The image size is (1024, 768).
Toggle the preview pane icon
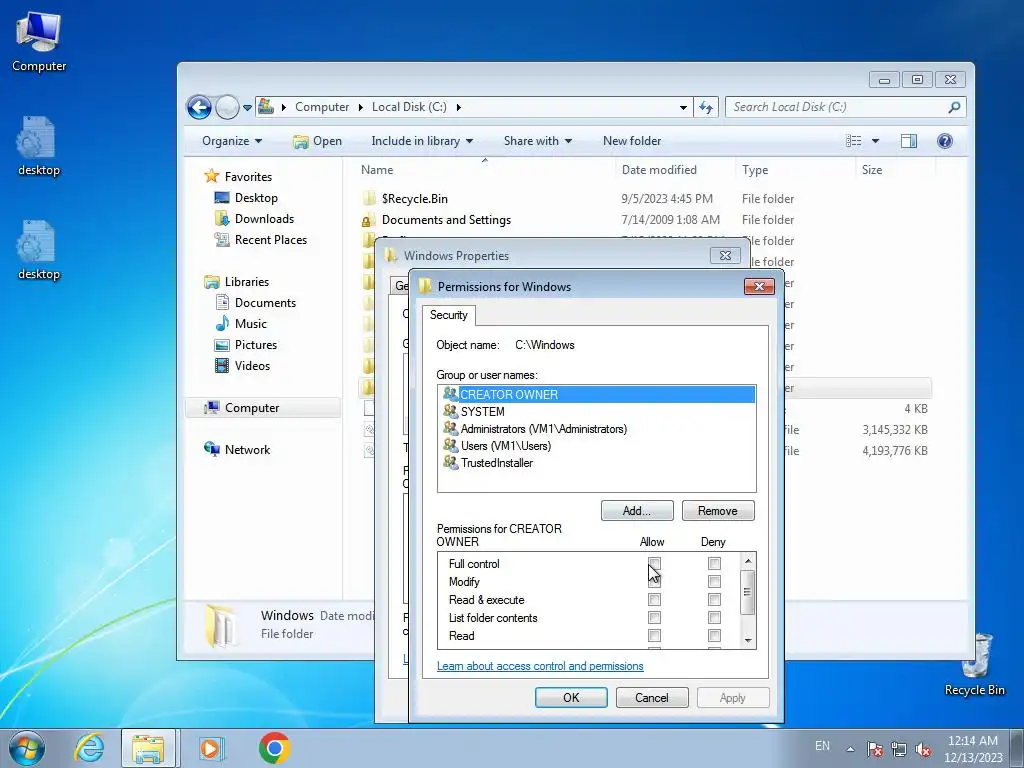coord(908,141)
